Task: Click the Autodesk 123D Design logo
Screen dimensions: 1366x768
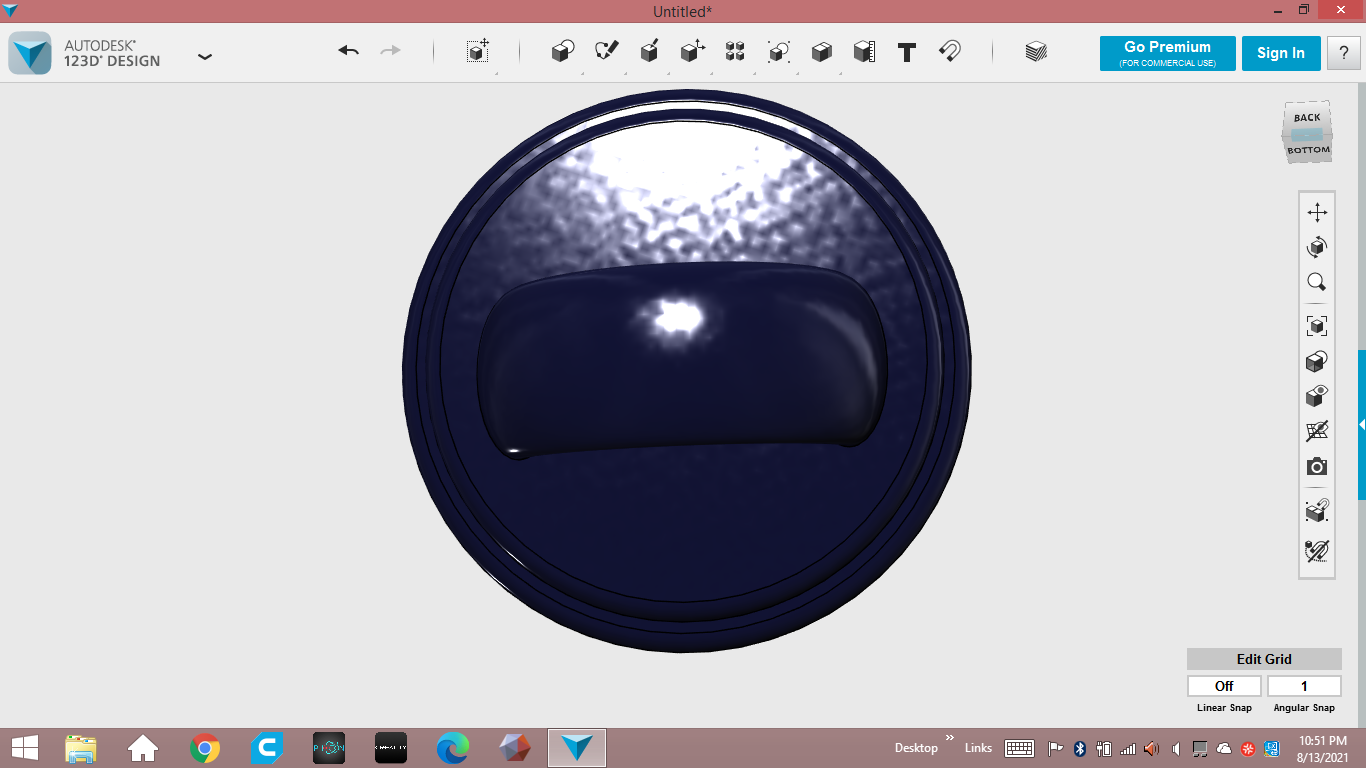Action: tap(29, 53)
